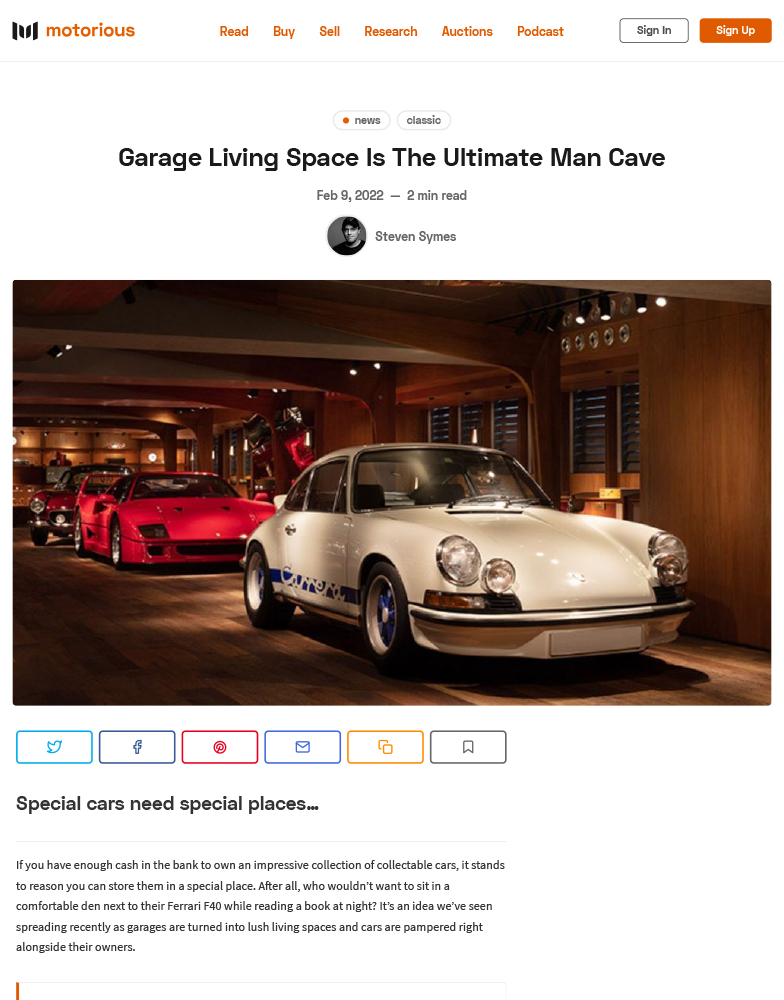Navigate to Research
This screenshot has width=784, height=1000.
click(x=390, y=31)
